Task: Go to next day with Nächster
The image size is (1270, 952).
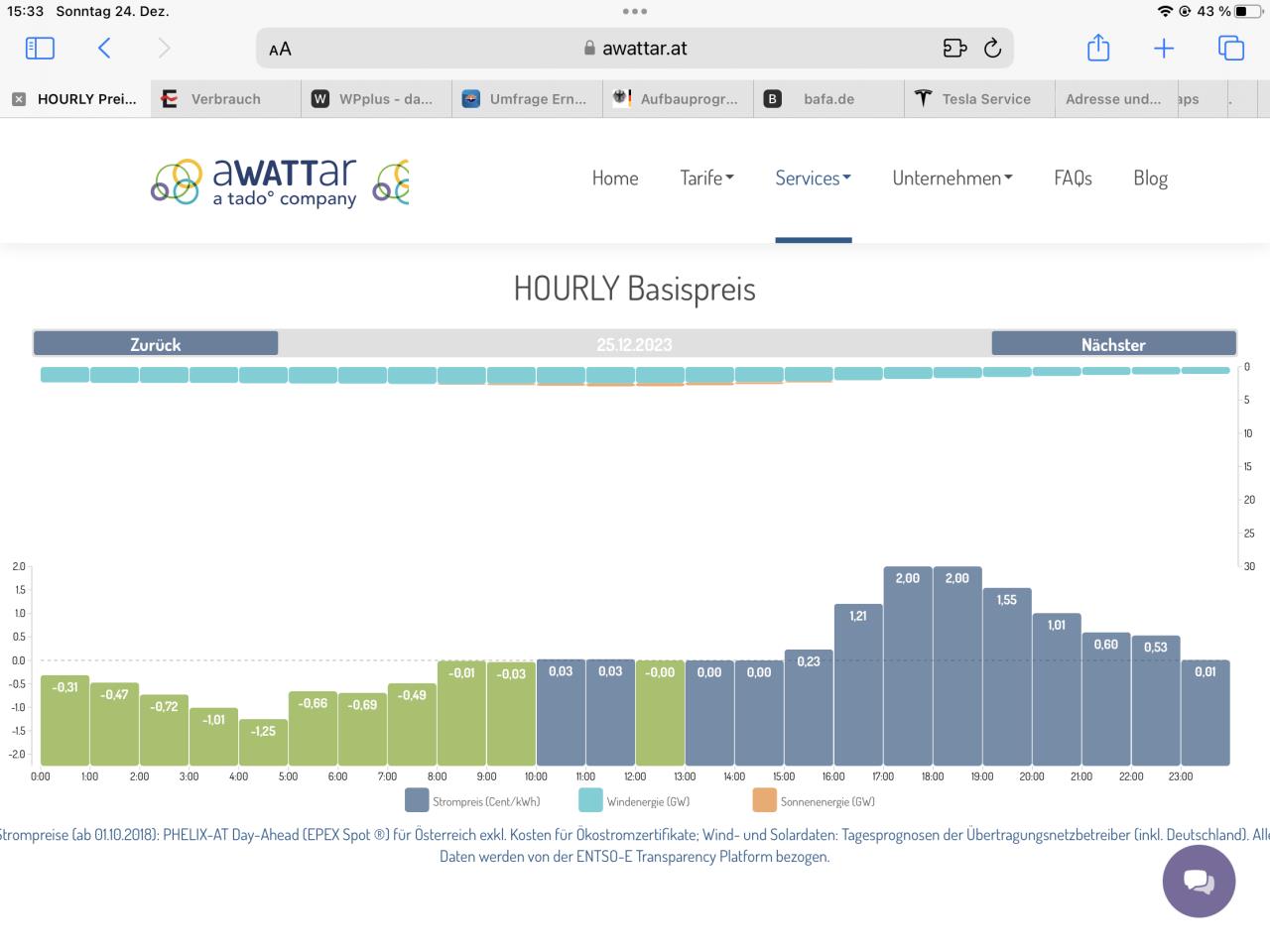Action: click(1113, 344)
